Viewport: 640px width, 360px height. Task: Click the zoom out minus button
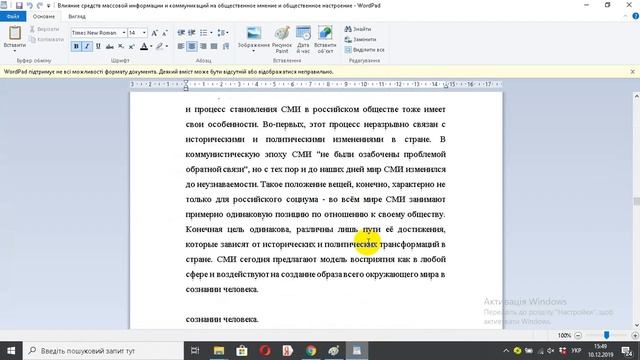578,336
